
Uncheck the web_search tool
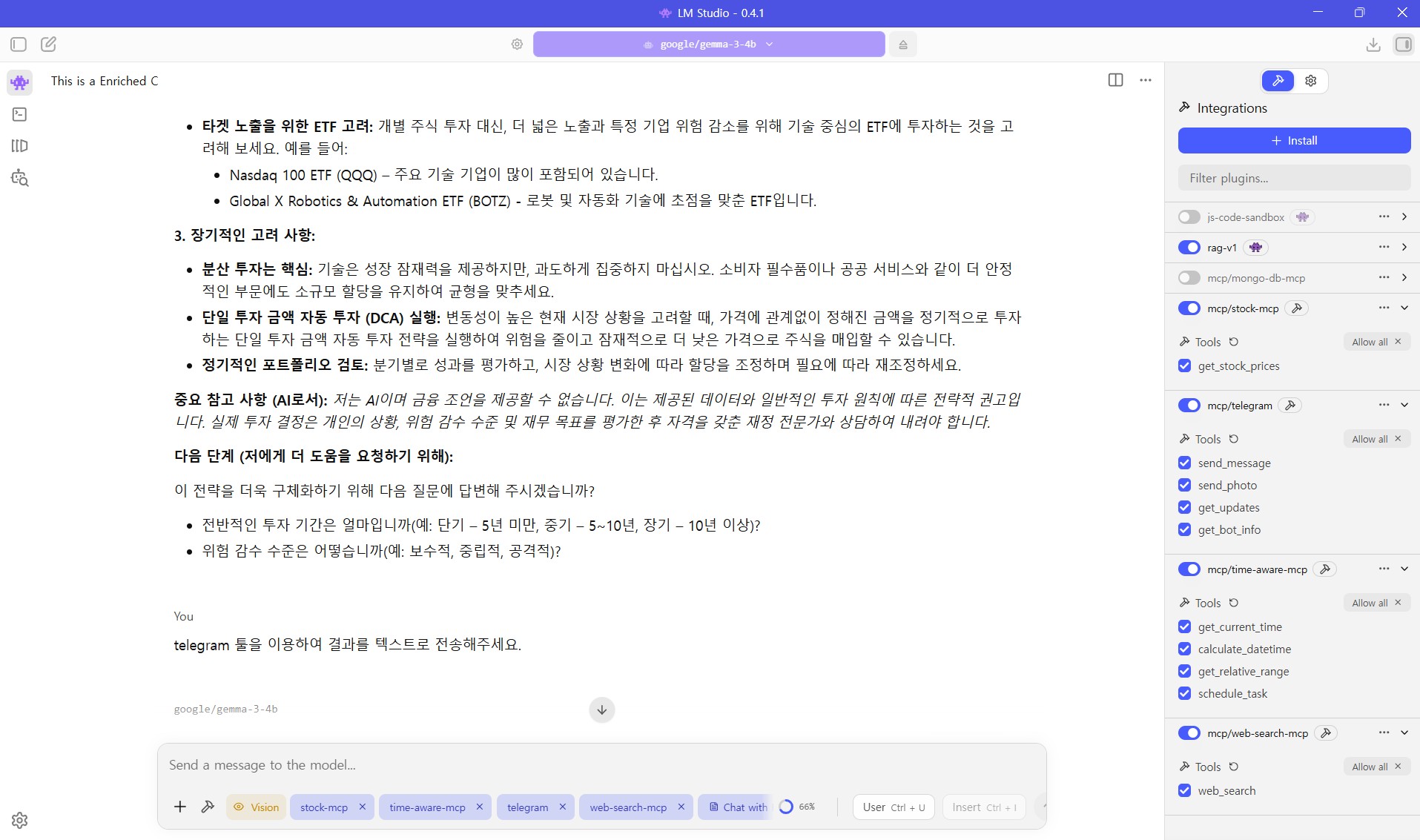point(1184,790)
